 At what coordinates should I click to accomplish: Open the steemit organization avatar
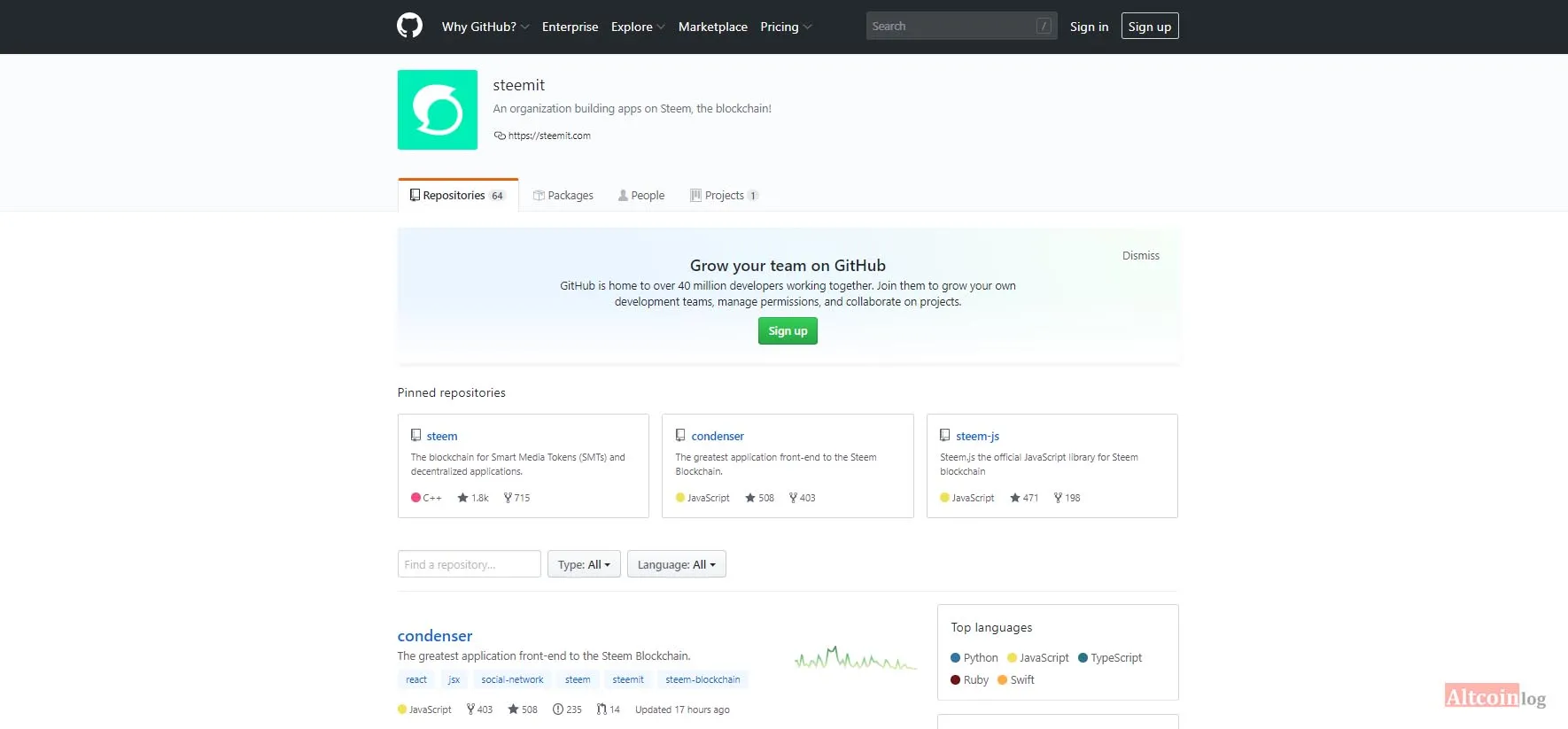click(438, 110)
